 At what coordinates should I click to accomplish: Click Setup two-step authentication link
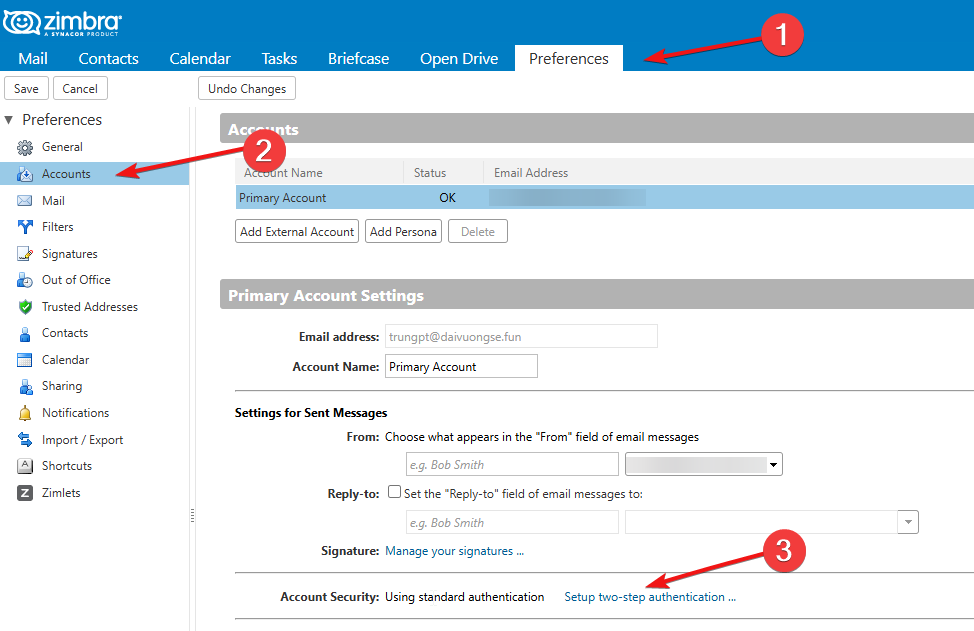(650, 597)
